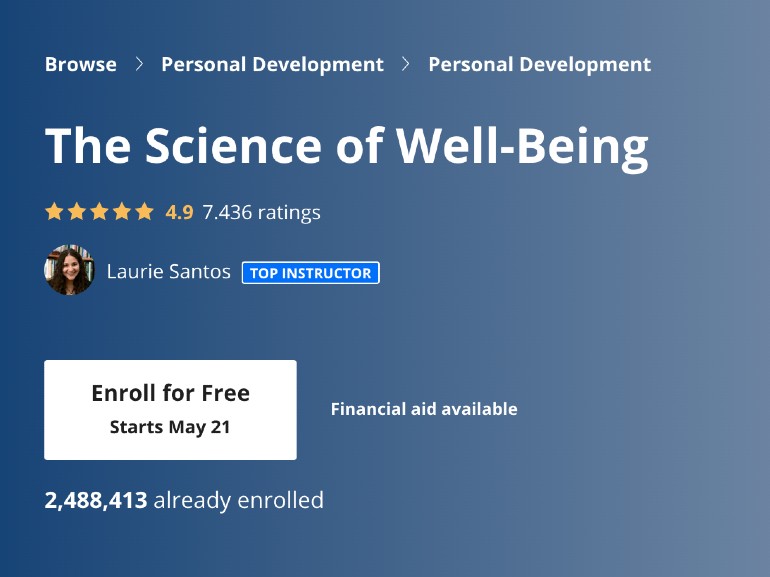Viewport: 770px width, 577px height.
Task: Click the first rating star
Action: click(x=54, y=212)
